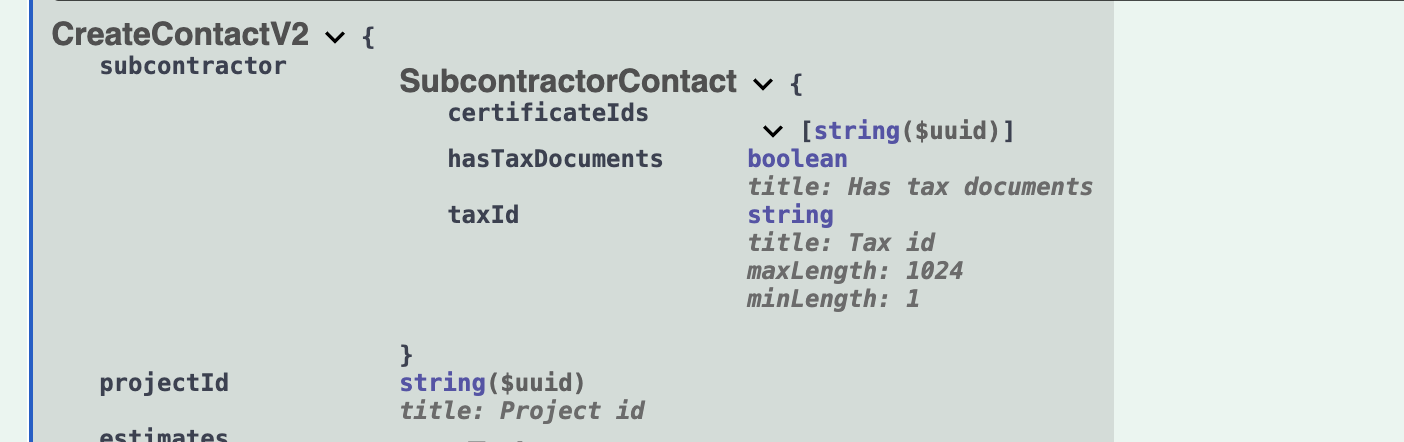Screen dimensions: 1404x442
Task: Click the estimates property name
Action: 164,436
